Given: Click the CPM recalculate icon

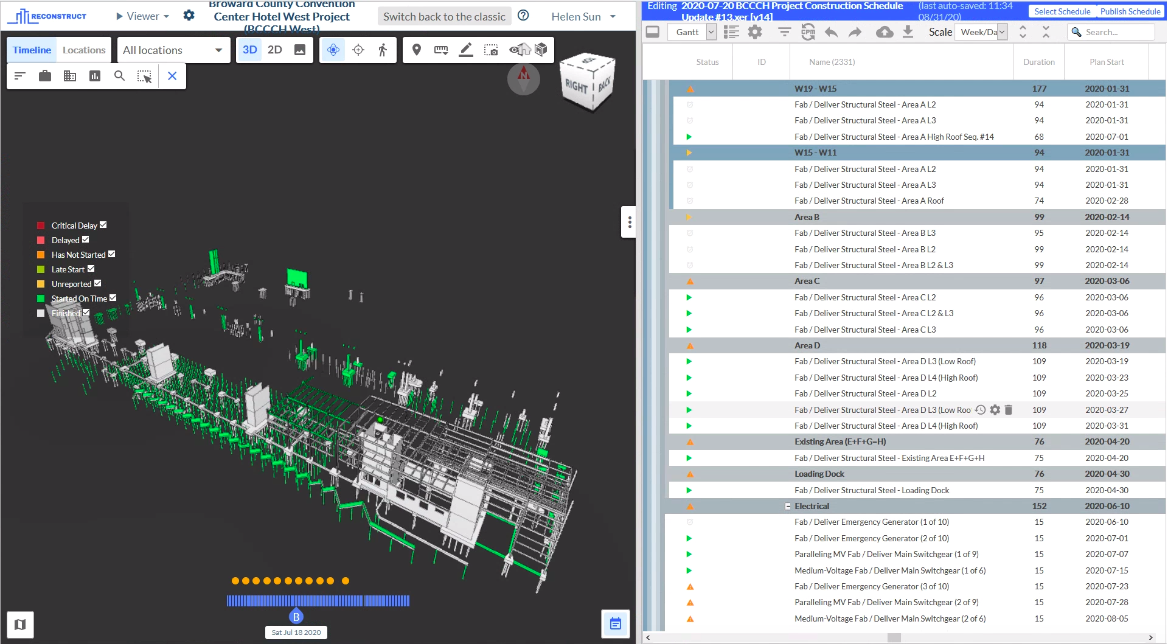Looking at the screenshot, I should [807, 31].
